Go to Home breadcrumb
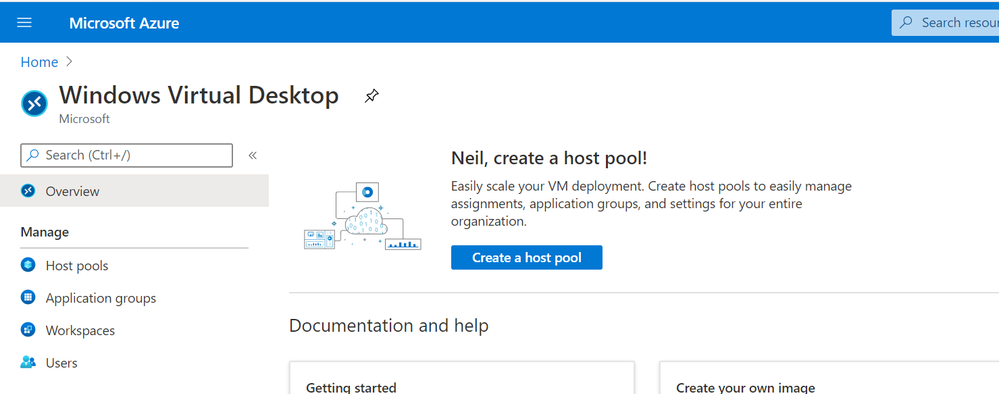 coord(39,62)
